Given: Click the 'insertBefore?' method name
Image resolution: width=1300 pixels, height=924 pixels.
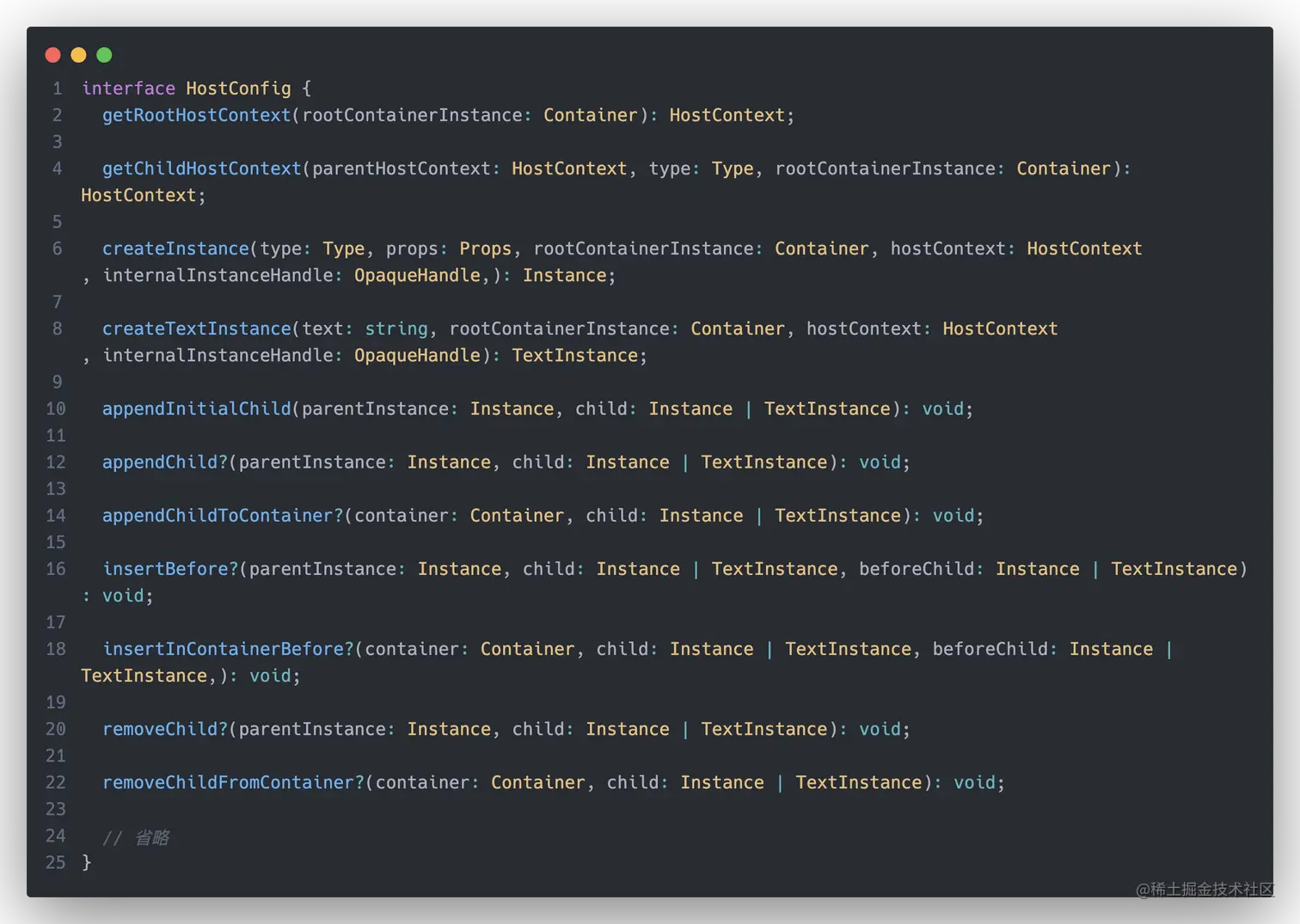Looking at the screenshot, I should [170, 568].
